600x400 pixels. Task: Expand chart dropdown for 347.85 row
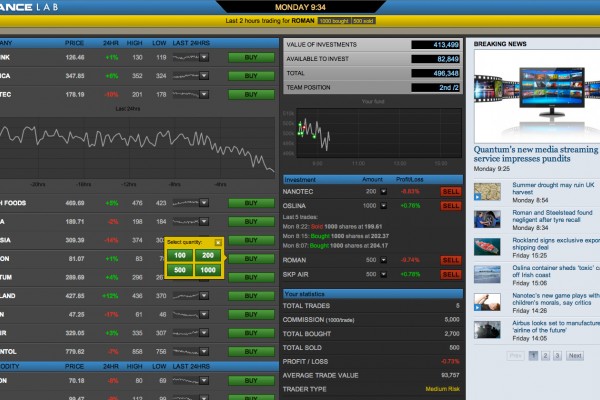(204, 76)
